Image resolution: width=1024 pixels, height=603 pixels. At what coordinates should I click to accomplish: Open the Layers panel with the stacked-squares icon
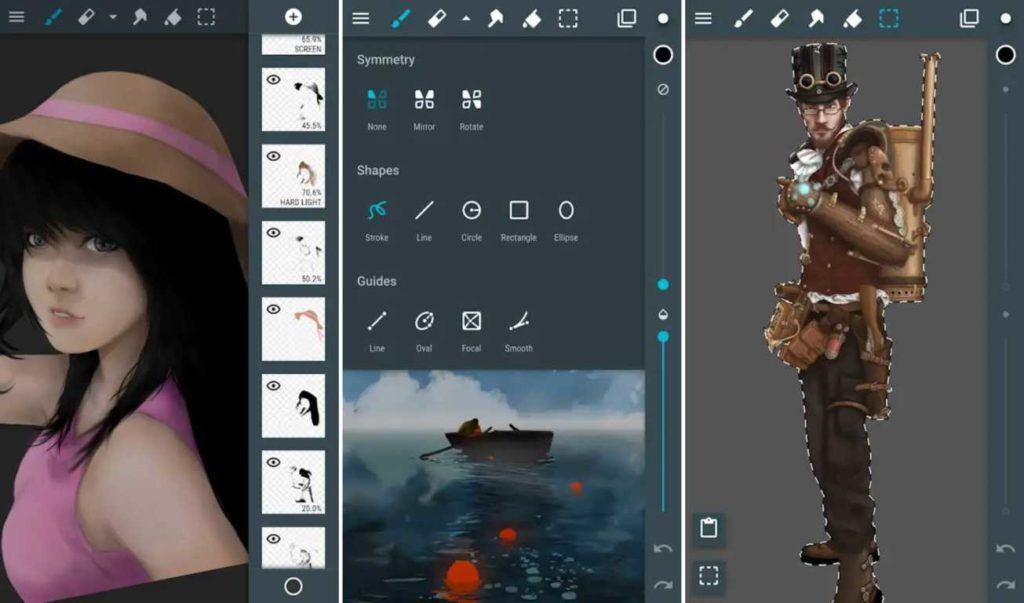[x=626, y=17]
